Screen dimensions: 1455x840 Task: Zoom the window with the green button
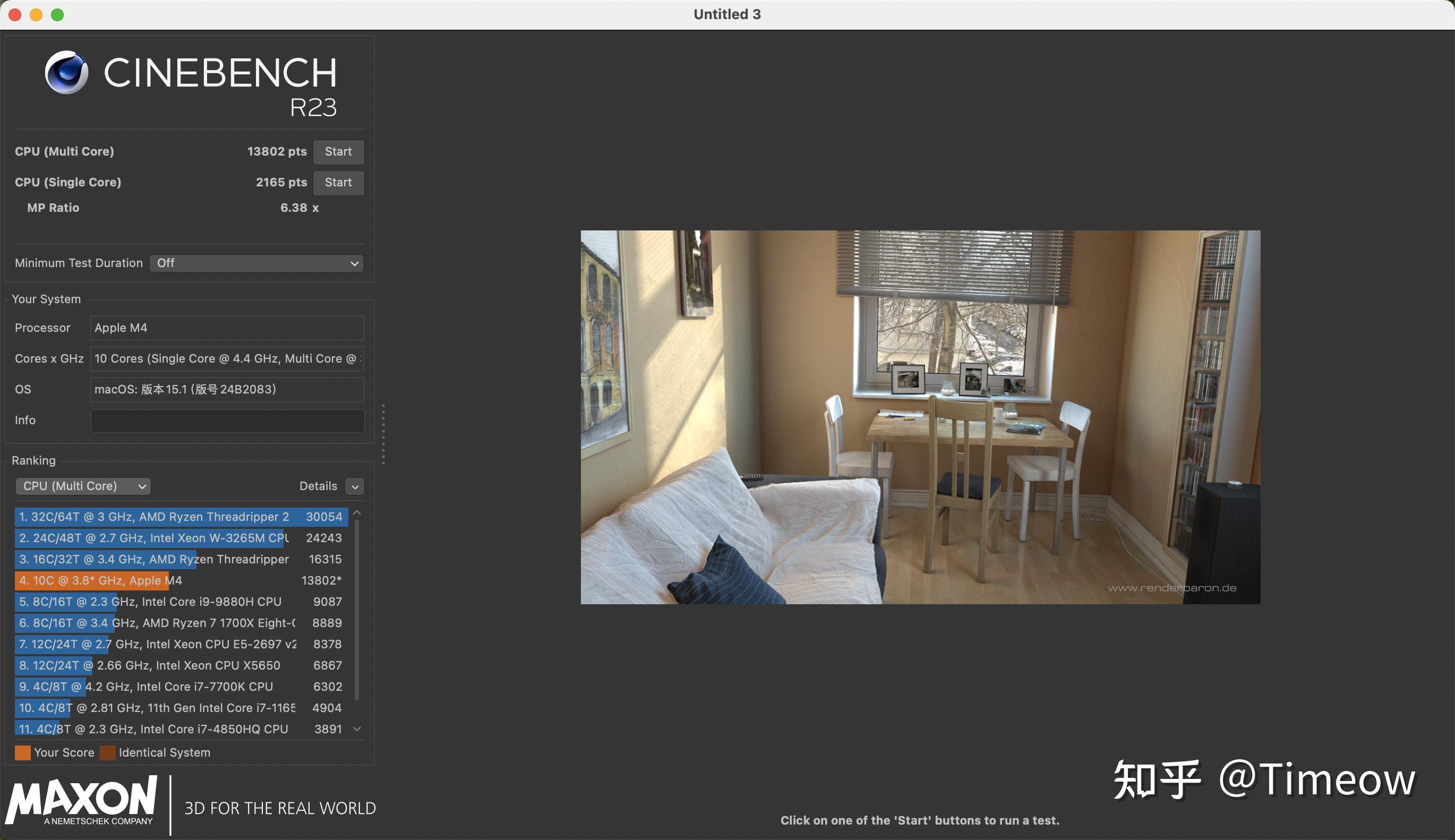coord(57,14)
